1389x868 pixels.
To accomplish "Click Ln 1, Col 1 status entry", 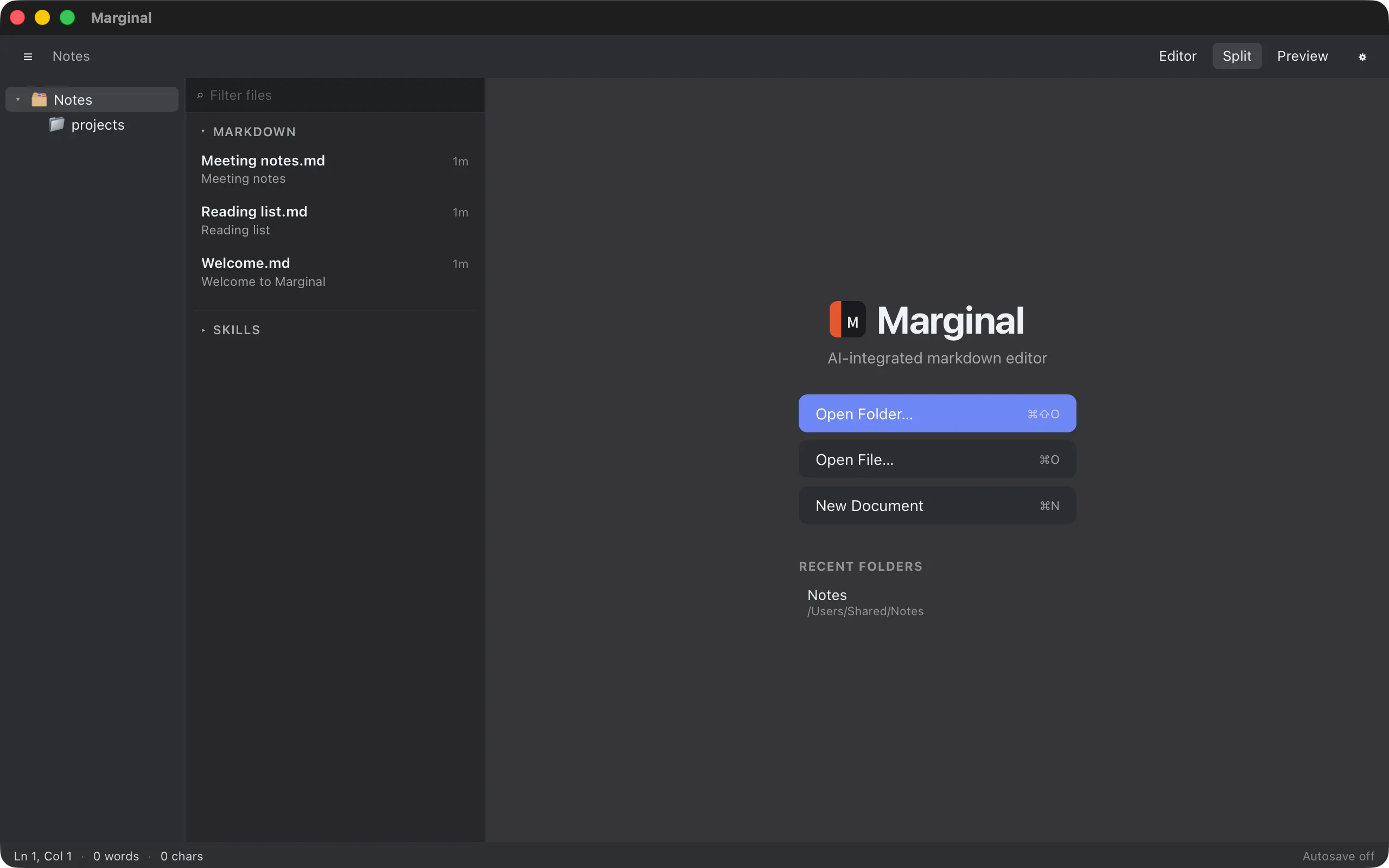I will click(x=43, y=856).
